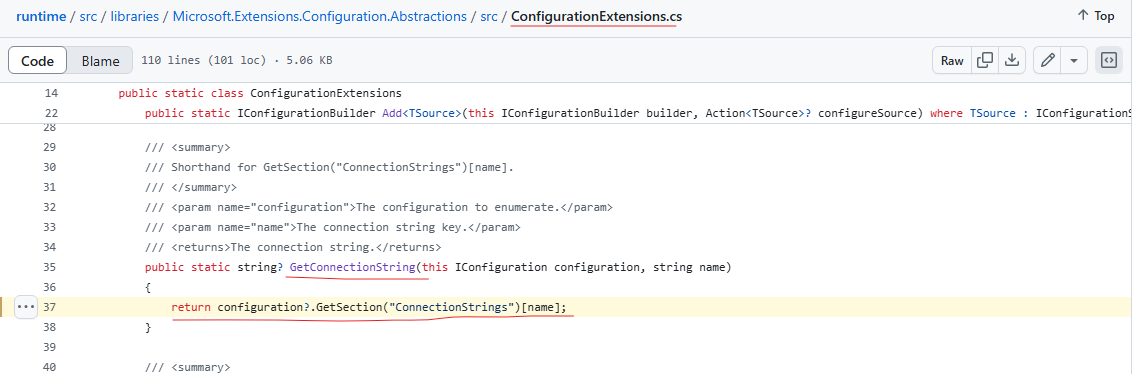
Task: Open the Raw file view
Action: 952,61
